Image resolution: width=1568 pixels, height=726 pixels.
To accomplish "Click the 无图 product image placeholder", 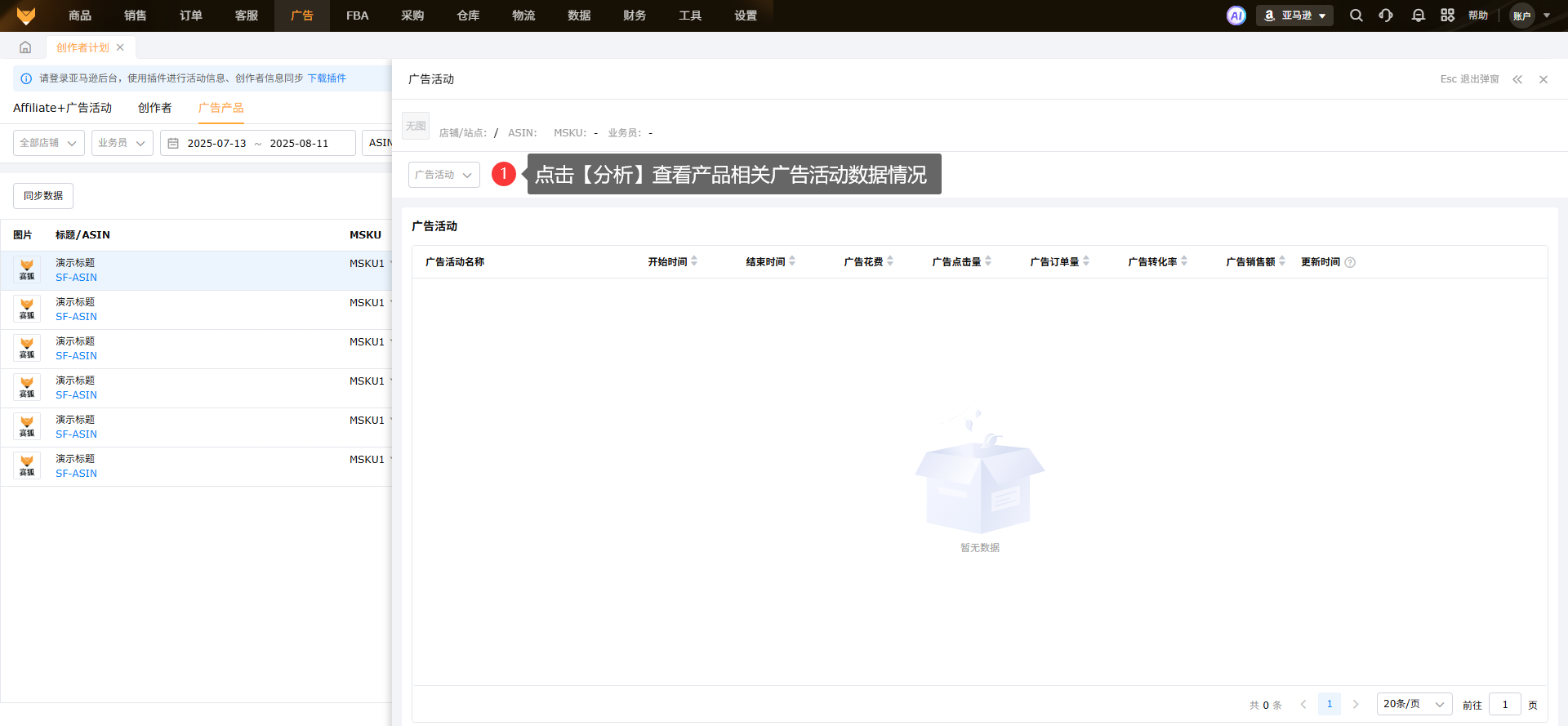I will point(416,126).
